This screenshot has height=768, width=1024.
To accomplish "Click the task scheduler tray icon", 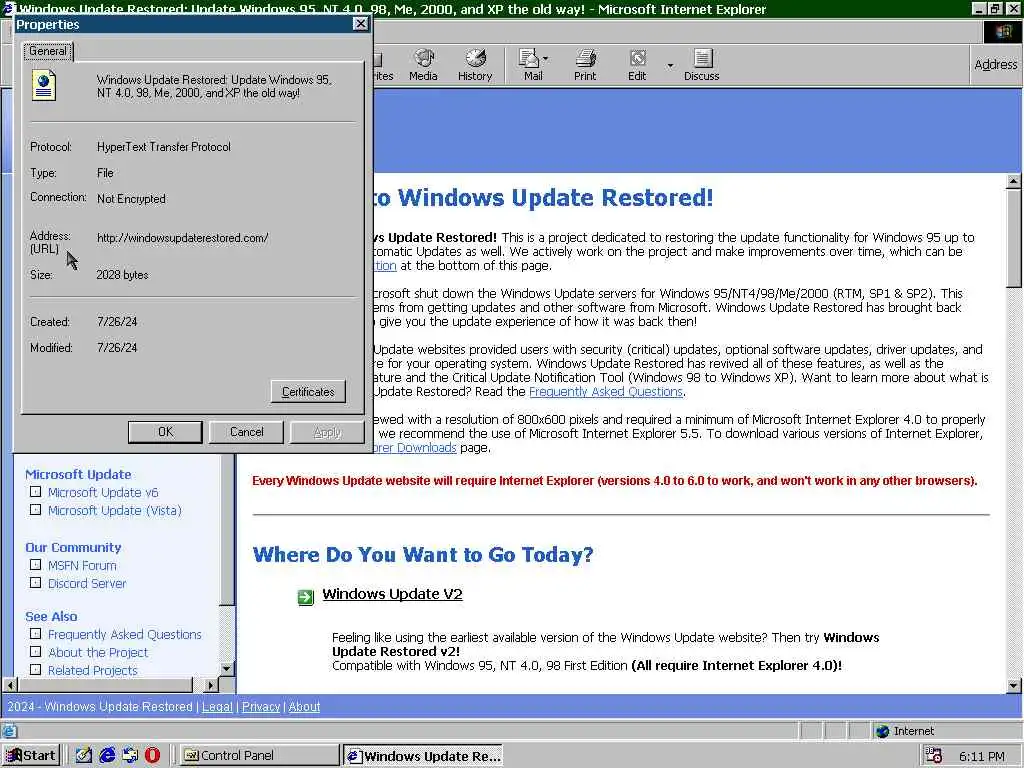I will tap(934, 756).
